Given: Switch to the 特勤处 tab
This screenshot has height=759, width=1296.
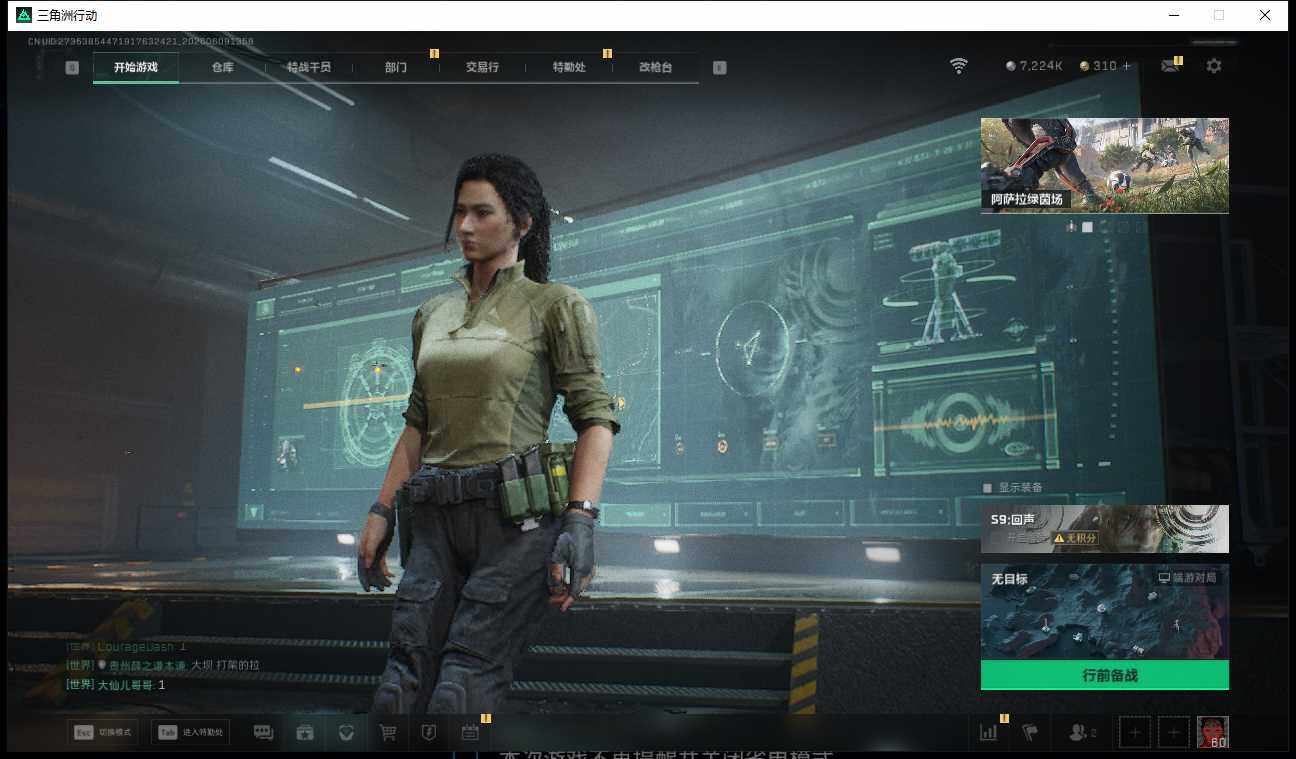Looking at the screenshot, I should [569, 67].
